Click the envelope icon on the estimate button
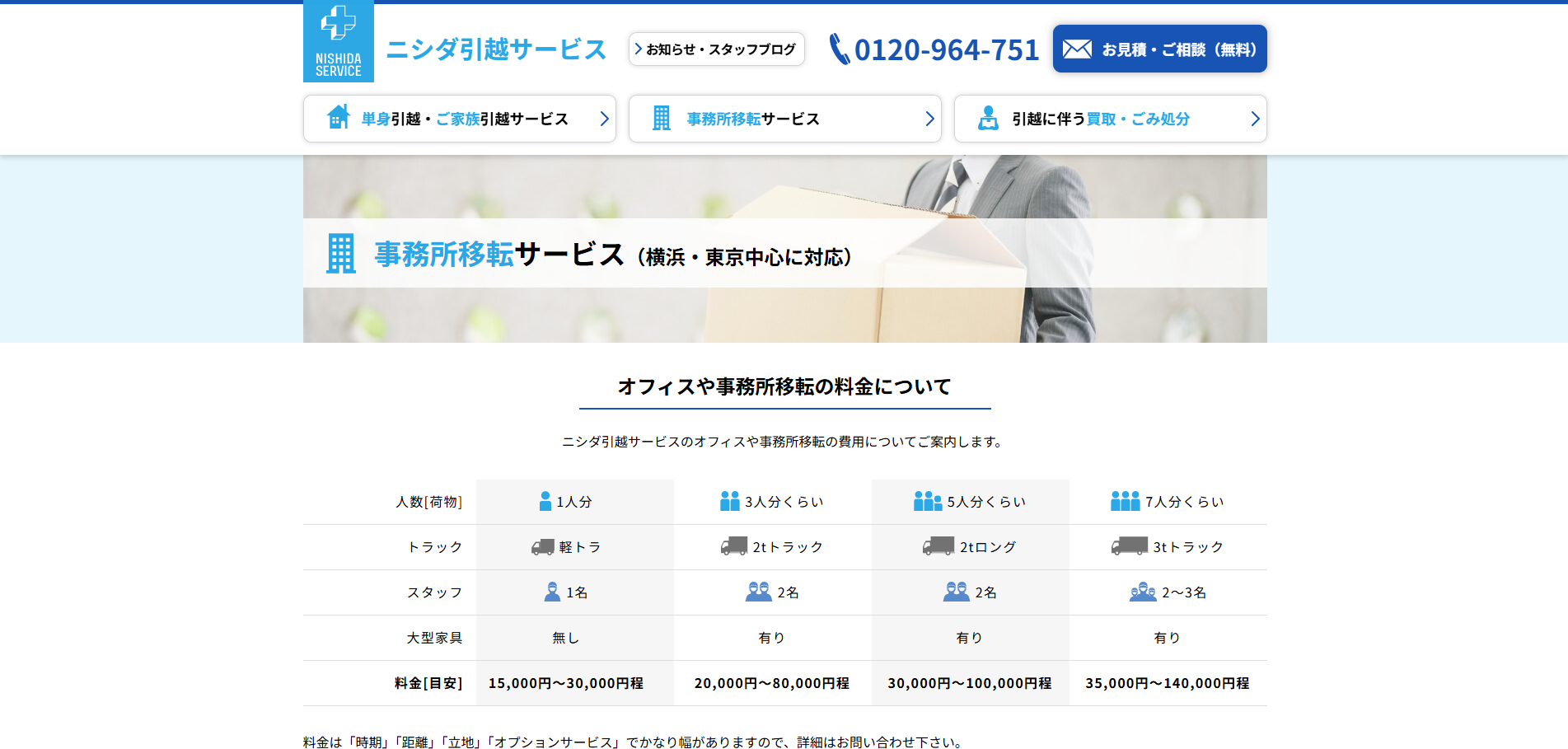1568x749 pixels. click(1075, 49)
